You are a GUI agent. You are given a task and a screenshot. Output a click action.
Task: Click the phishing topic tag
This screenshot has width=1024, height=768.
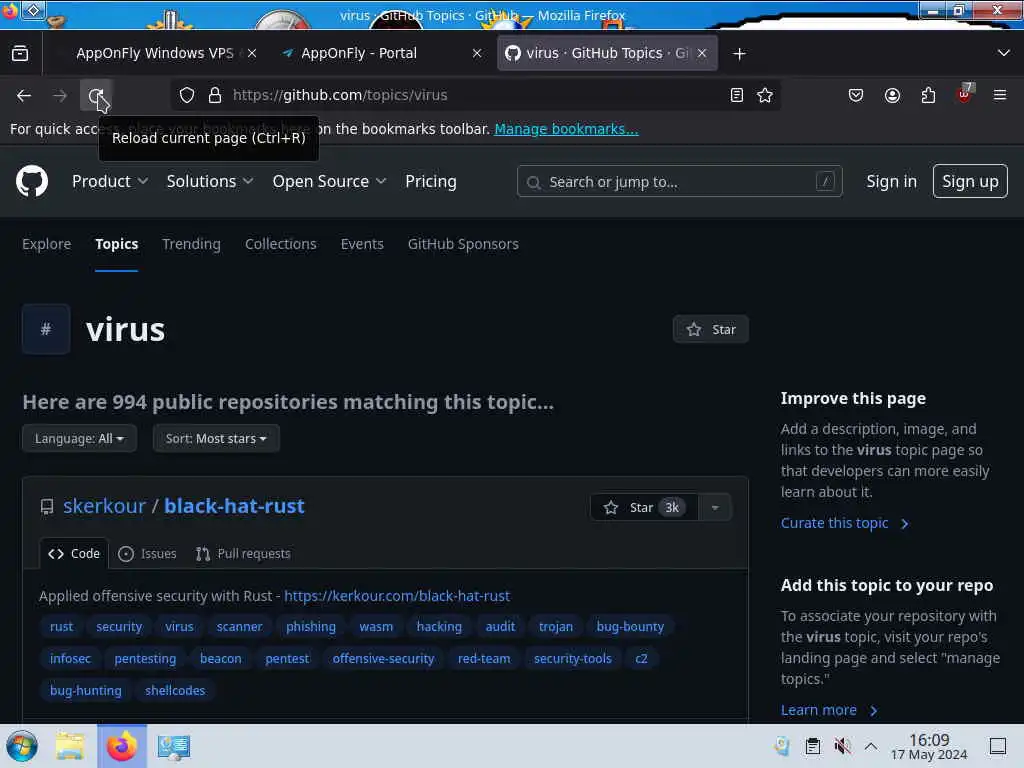(x=311, y=627)
